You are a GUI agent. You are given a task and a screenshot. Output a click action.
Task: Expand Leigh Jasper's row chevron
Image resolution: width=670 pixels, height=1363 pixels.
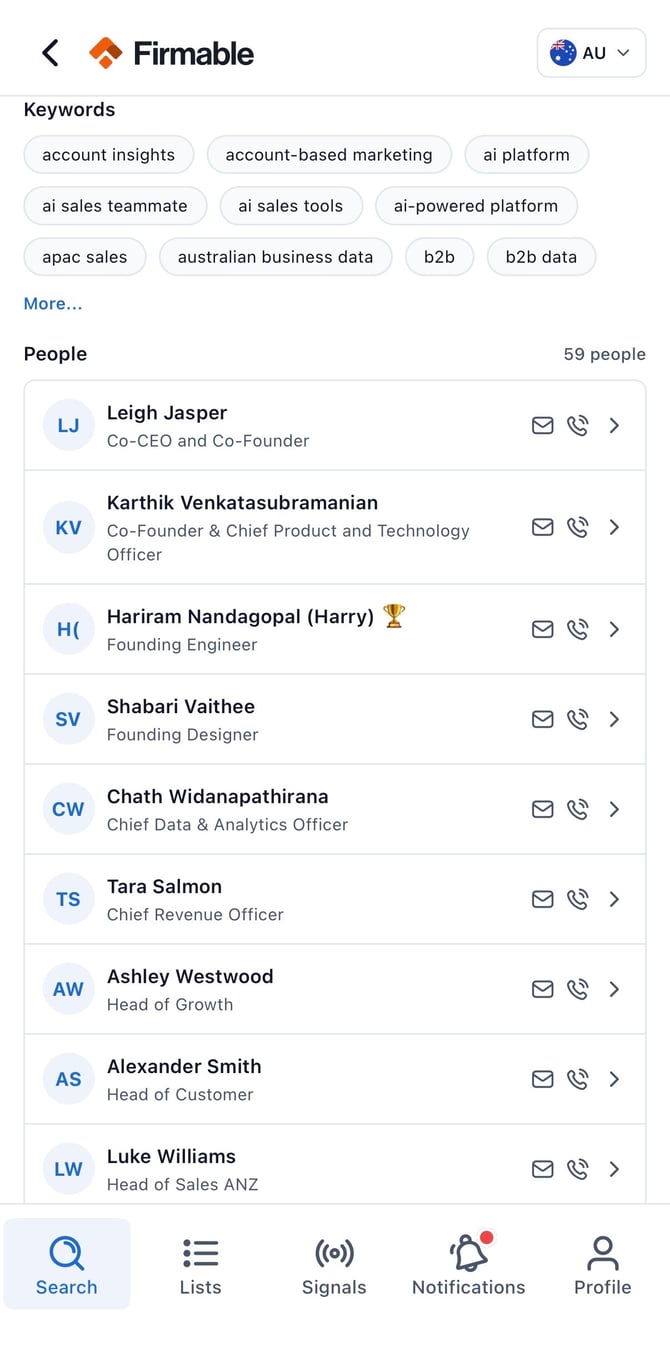pos(614,426)
